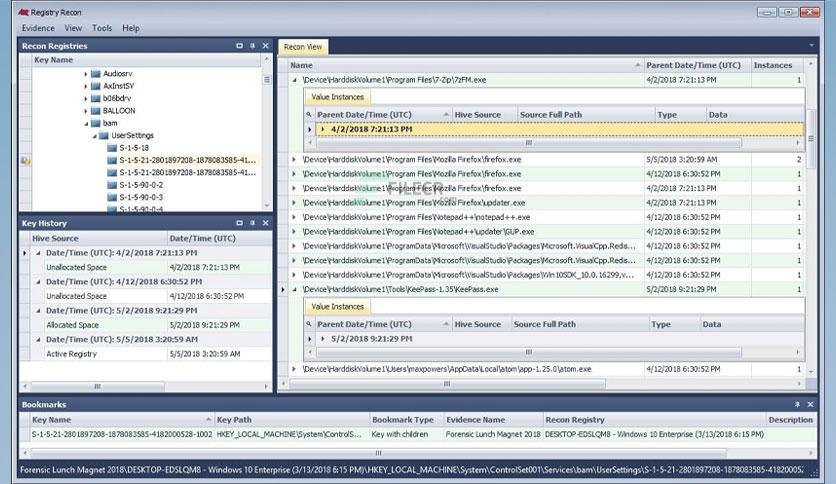Click the bookmark marker beside the selected key
The image size is (836, 484).
[26, 160]
